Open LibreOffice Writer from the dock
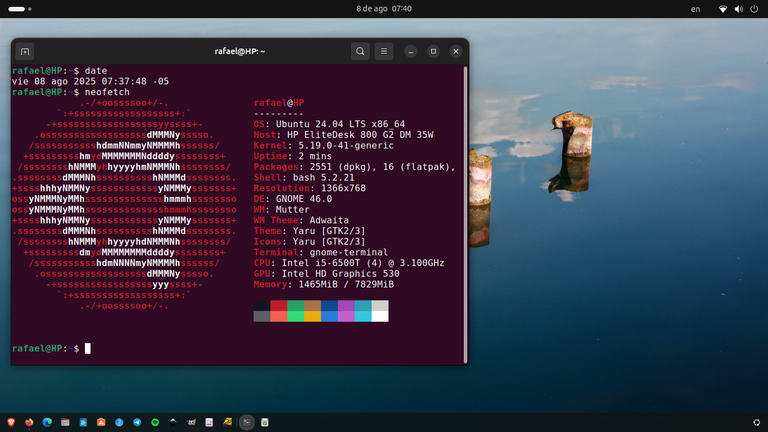 [83, 422]
